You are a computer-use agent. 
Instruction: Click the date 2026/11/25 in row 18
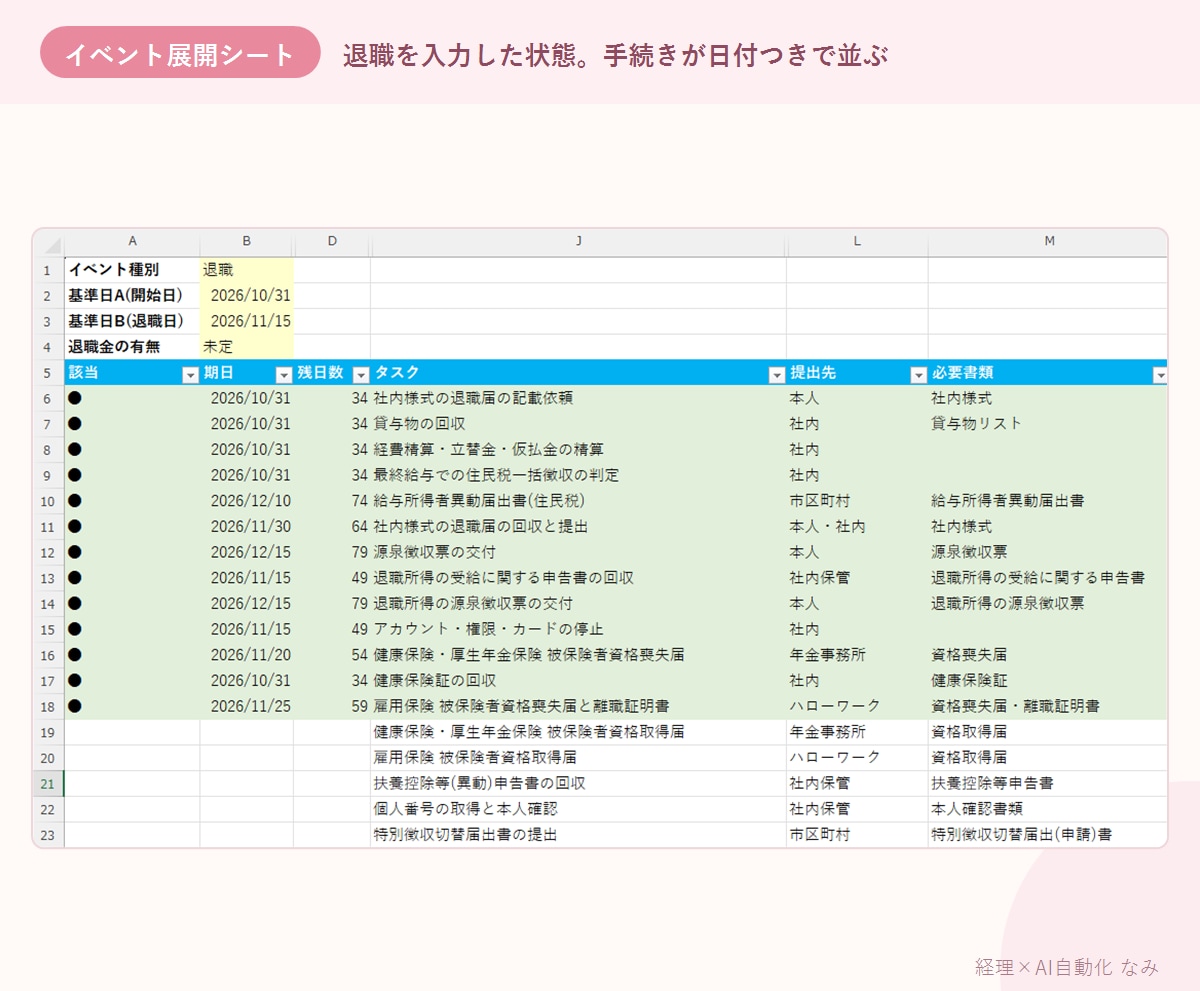[x=250, y=706]
